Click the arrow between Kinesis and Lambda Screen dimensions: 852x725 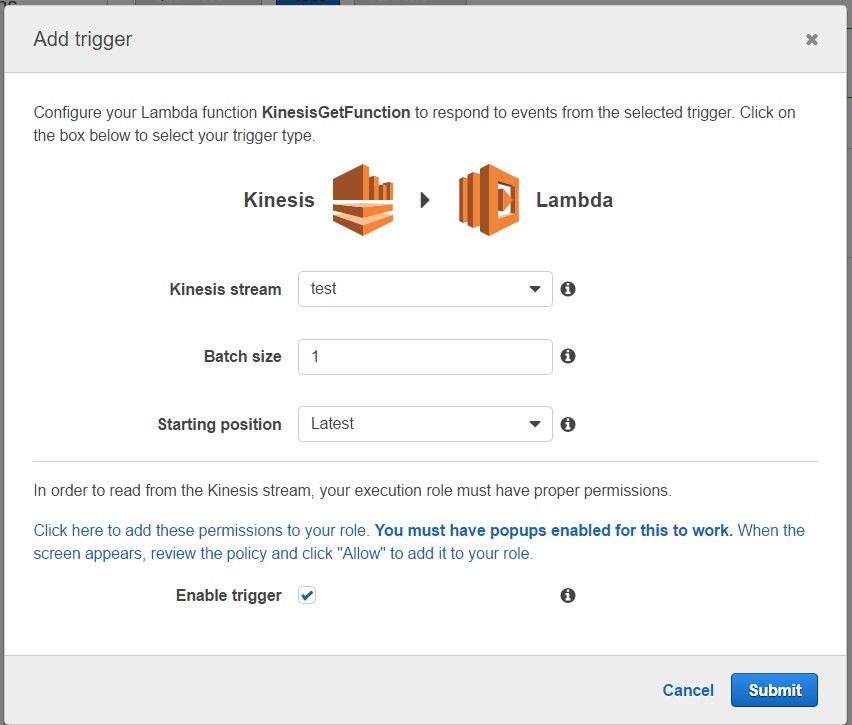tap(425, 200)
